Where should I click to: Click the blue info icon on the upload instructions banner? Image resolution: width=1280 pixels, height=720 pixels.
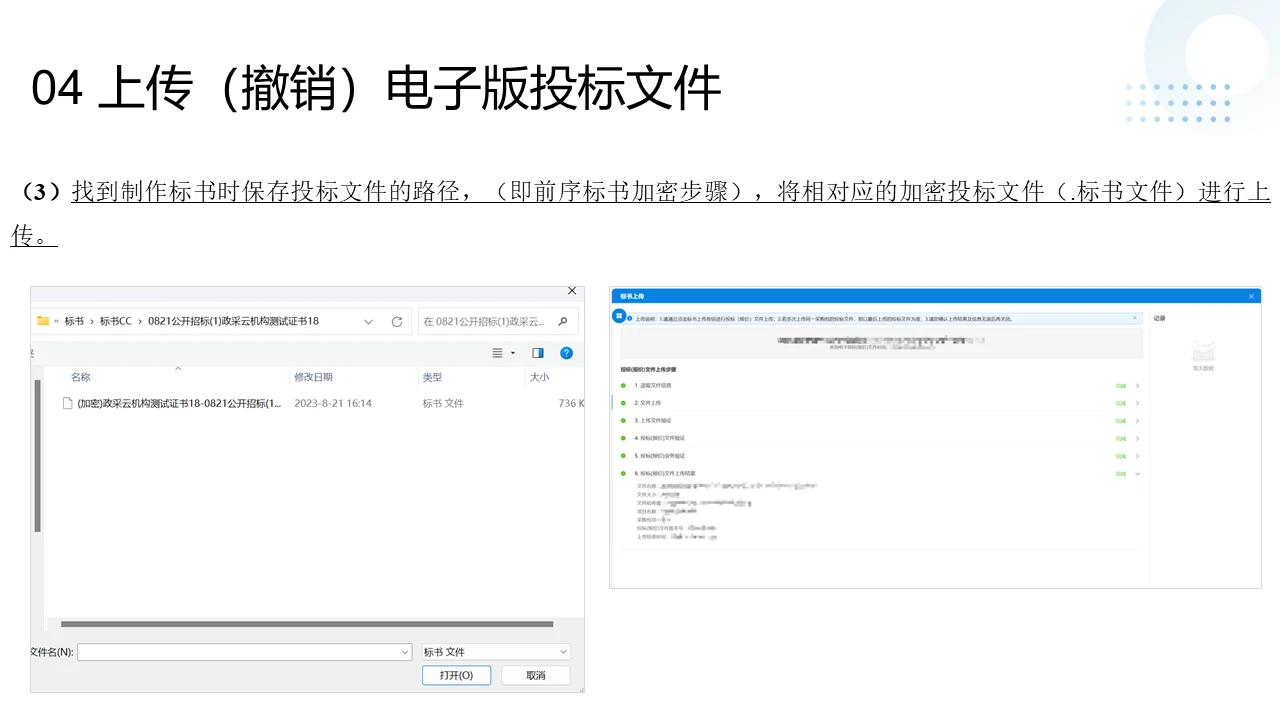point(629,317)
